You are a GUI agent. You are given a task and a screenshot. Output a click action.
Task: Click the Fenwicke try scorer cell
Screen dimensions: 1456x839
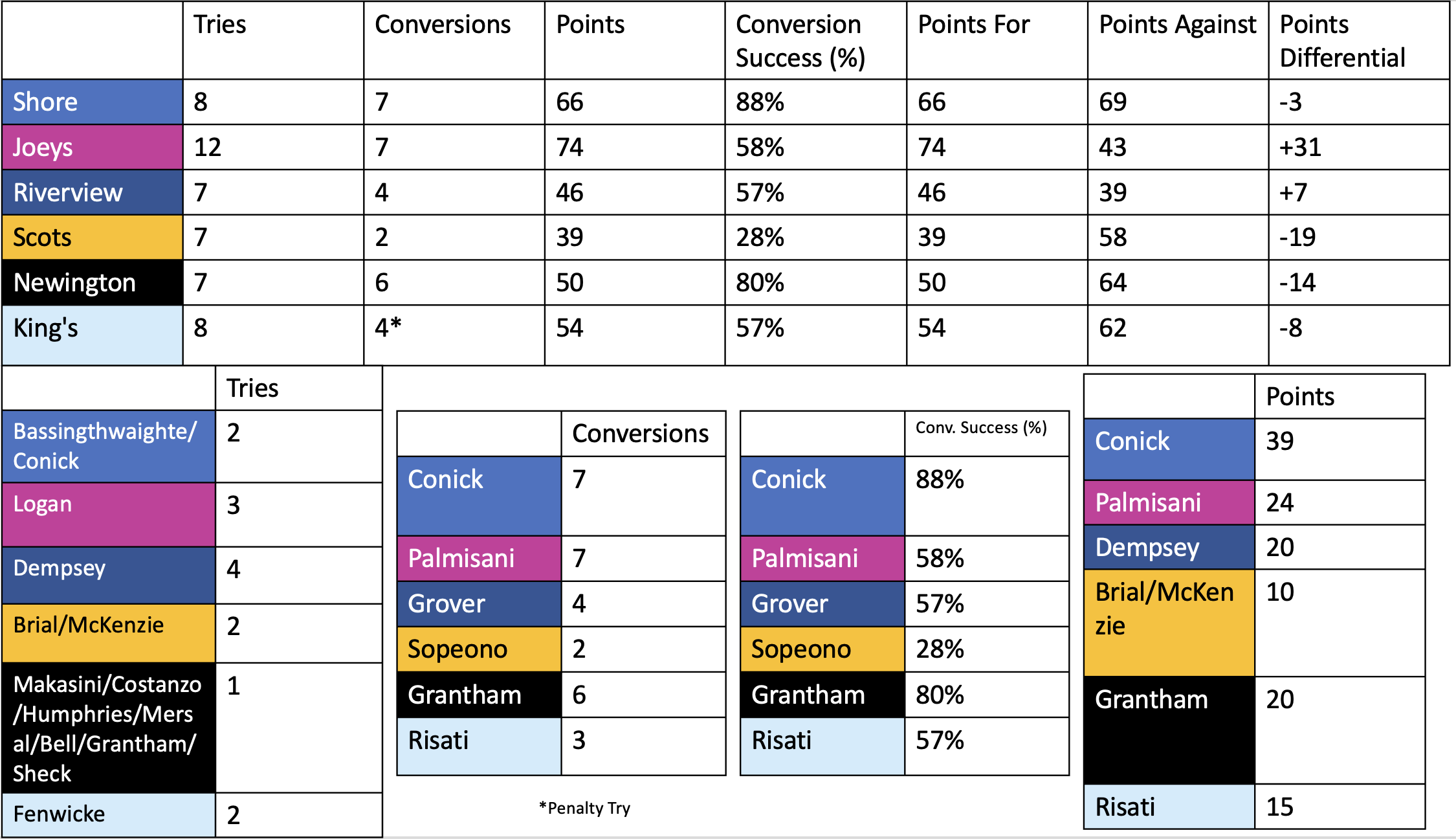click(108, 814)
